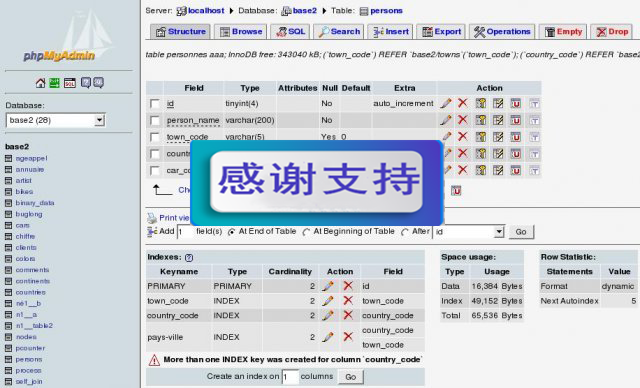Set id field as Primary key icon
This screenshot has height=388, width=640.
click(481, 103)
